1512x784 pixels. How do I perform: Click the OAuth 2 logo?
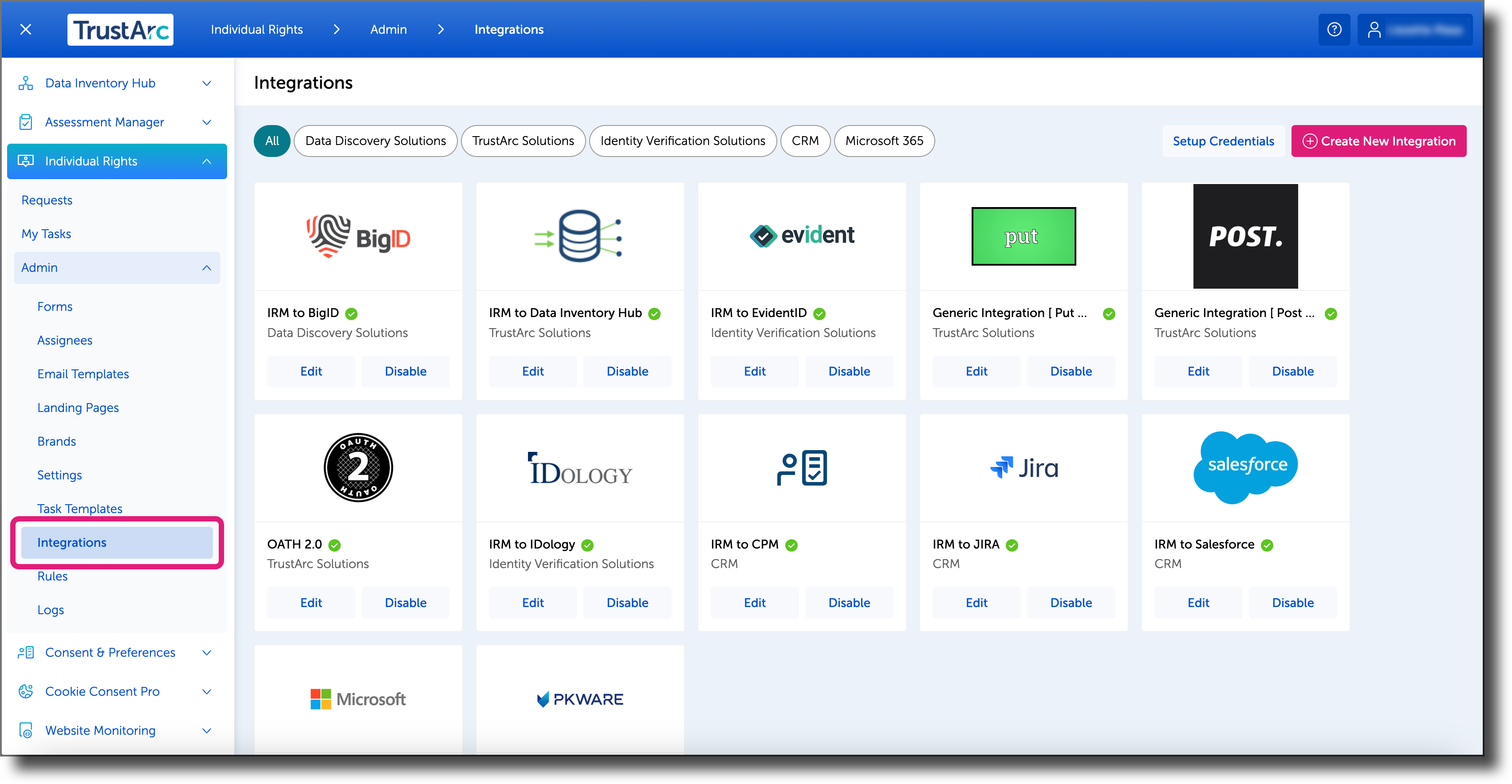(358, 468)
